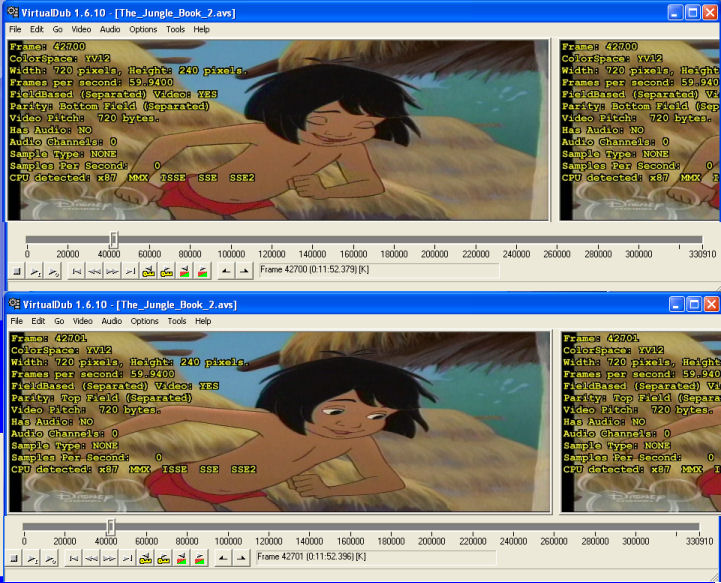The height and width of the screenshot is (583, 721).
Task: Open File menu in bottom window
Action: tap(17, 321)
